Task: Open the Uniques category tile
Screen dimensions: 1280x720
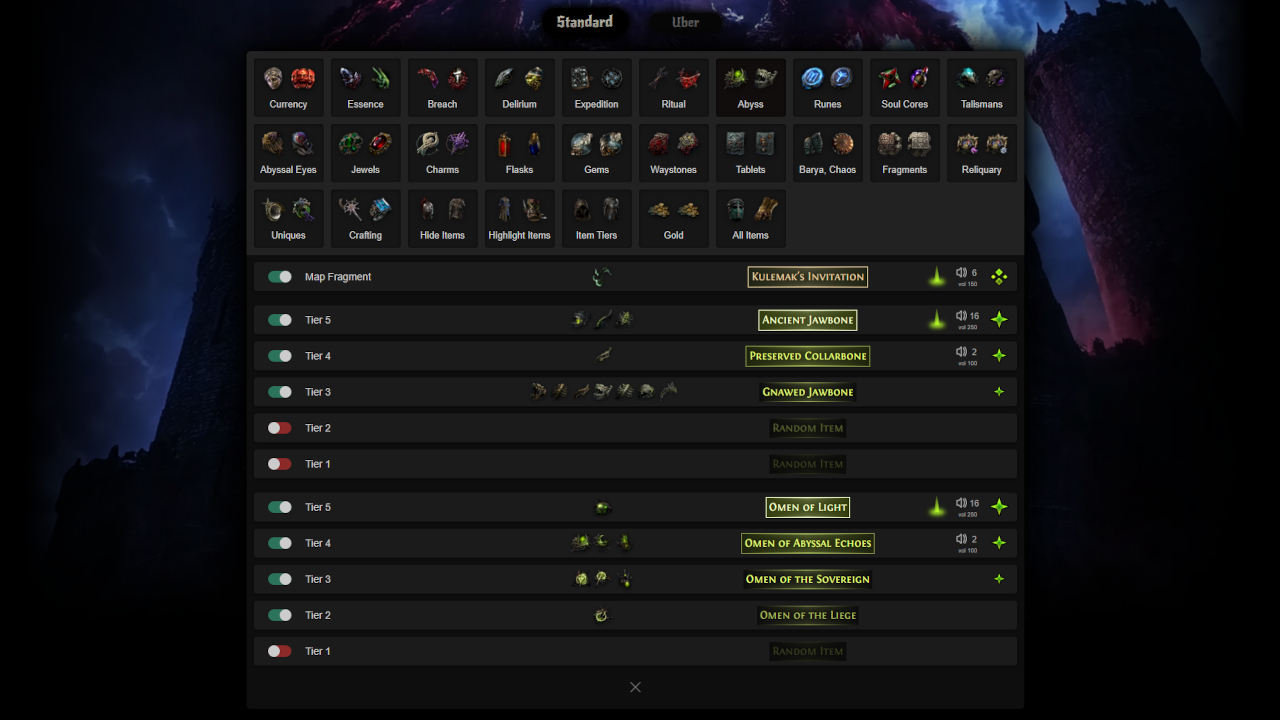Action: 288,219
